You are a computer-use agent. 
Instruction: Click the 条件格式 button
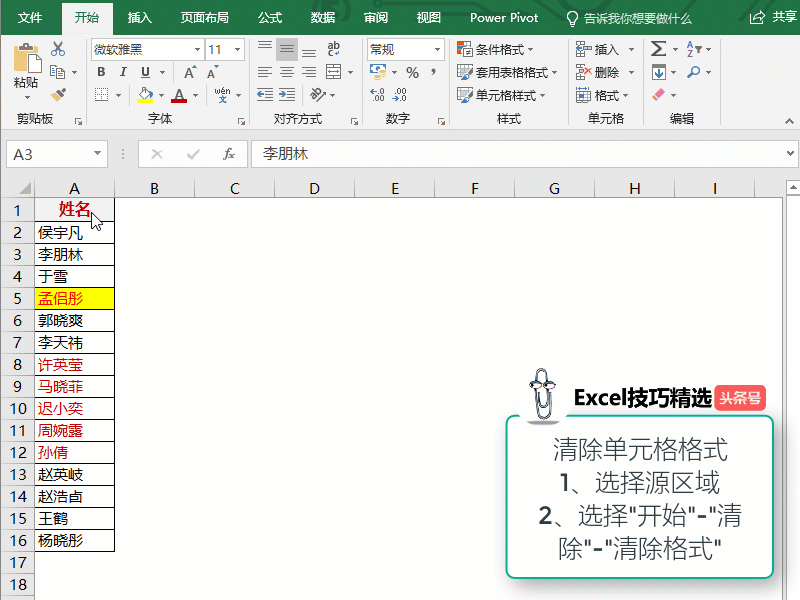tap(495, 49)
